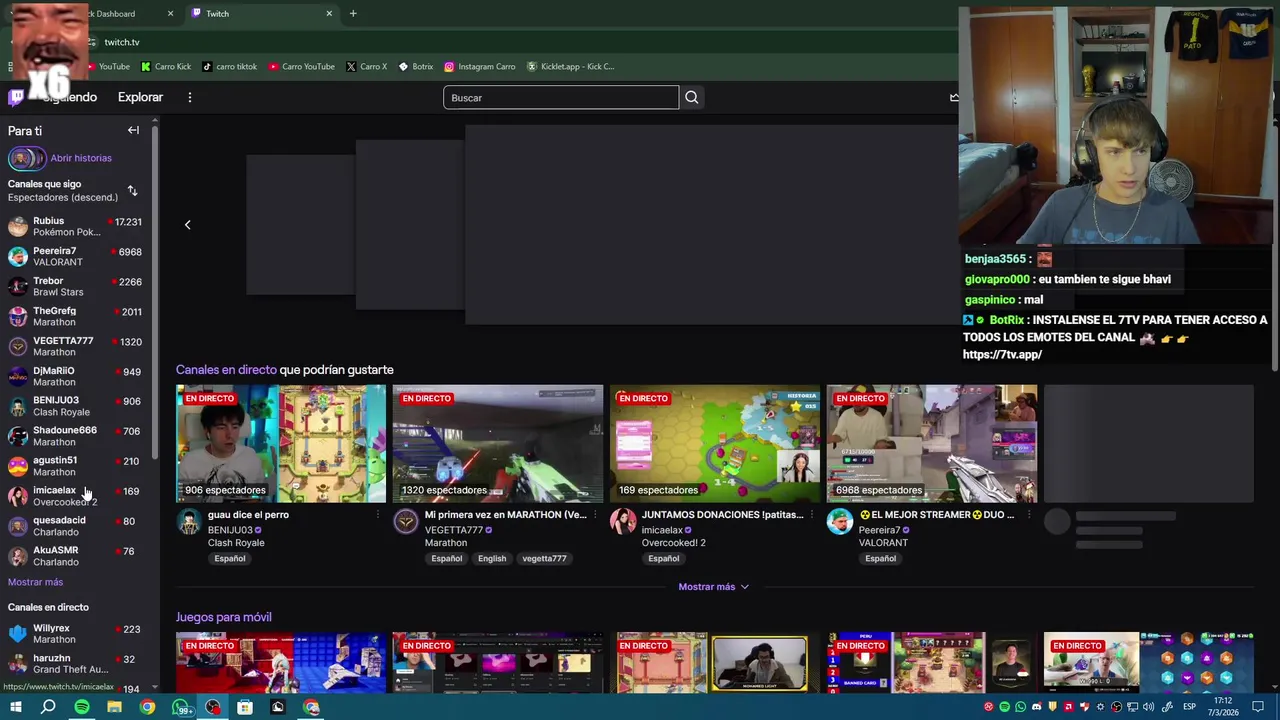Sort followed channels with the arrows icon

coord(132,190)
